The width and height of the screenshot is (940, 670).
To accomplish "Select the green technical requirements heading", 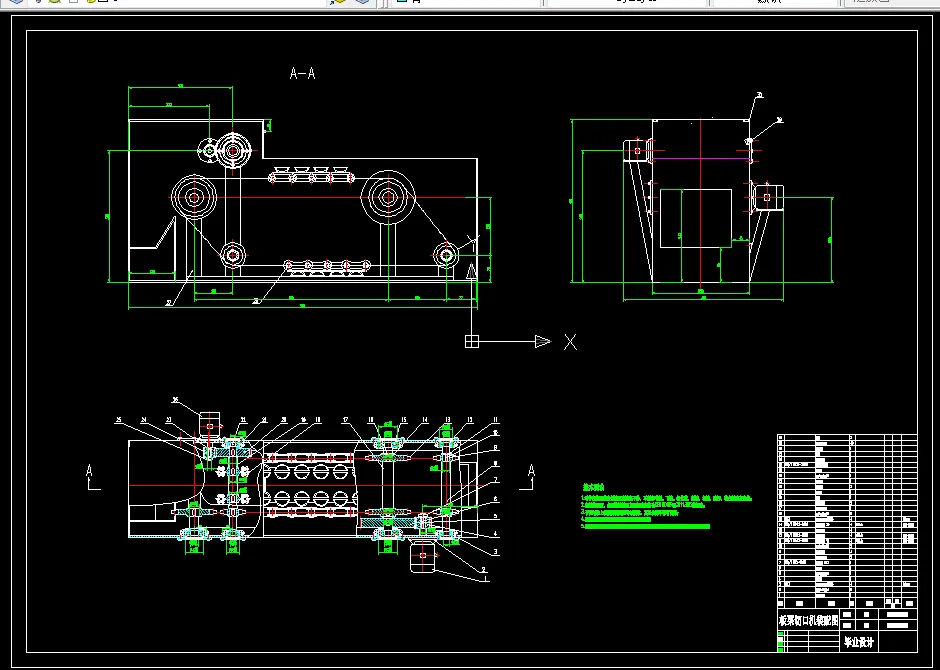I will [x=593, y=488].
